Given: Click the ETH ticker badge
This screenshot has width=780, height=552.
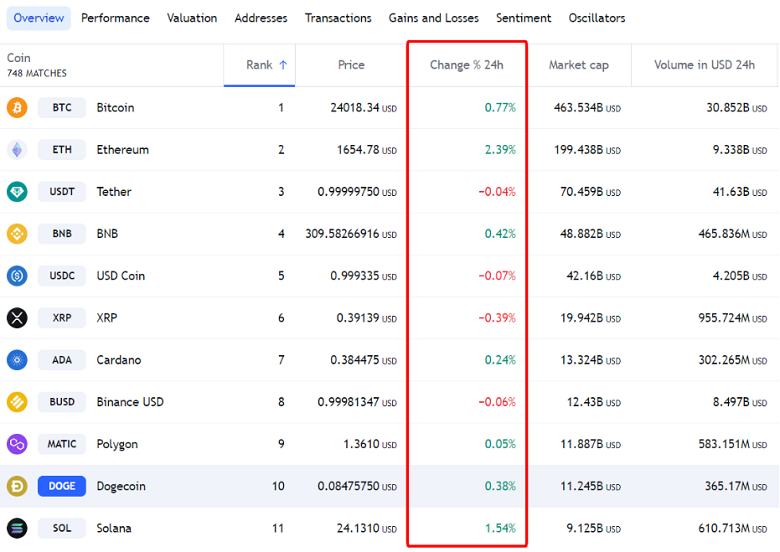Looking at the screenshot, I should coord(62,150).
